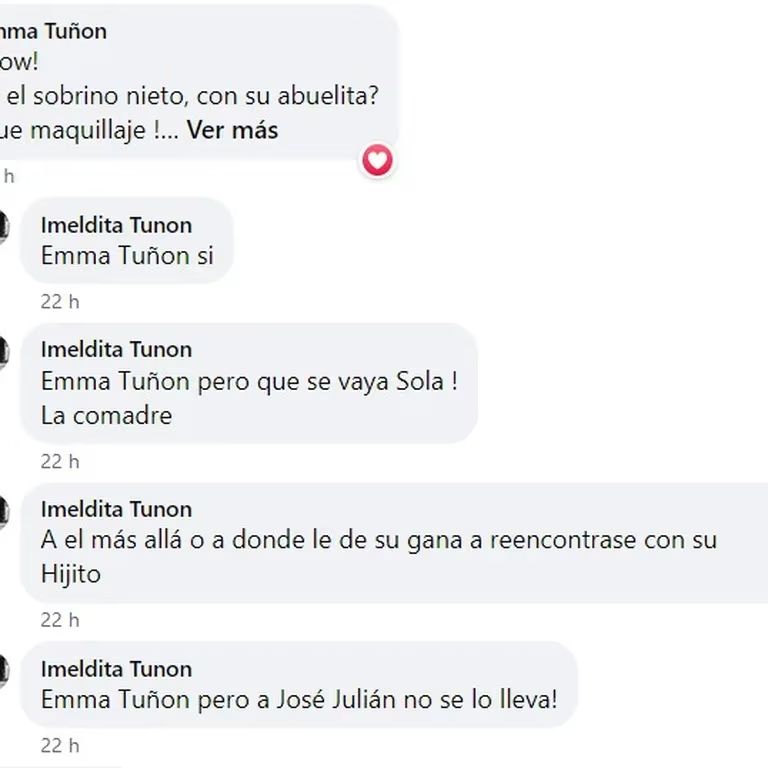Open the avatar next to the "La comadre" reply
The image size is (768, 768).
[x=3, y=352]
